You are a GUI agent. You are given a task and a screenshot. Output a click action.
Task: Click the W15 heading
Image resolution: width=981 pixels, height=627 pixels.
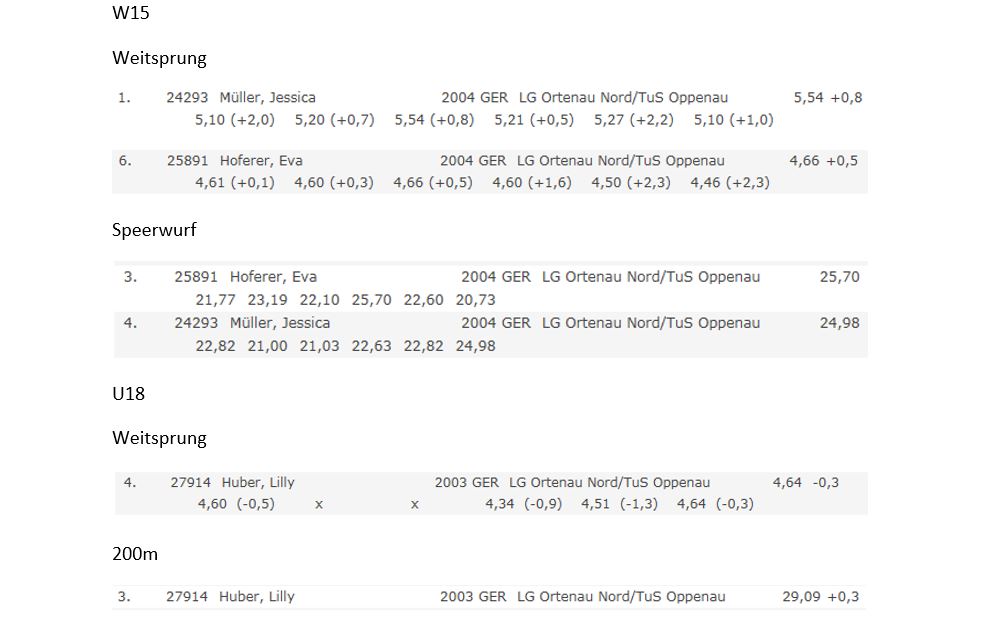tap(131, 13)
